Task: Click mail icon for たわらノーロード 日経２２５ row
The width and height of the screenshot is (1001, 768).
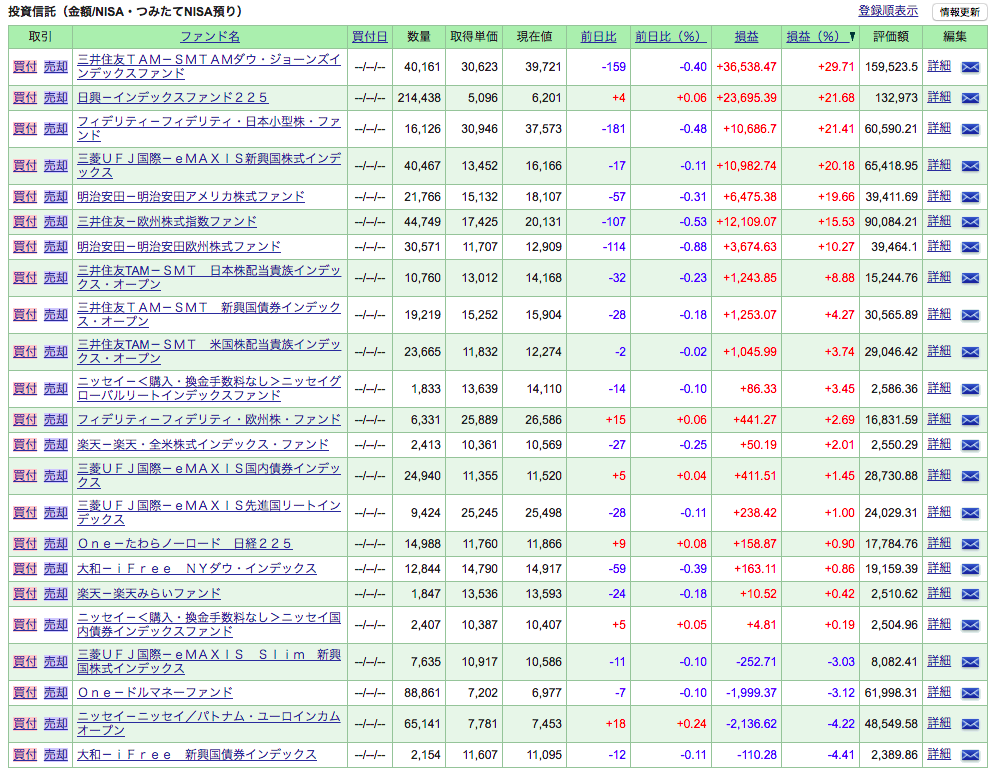Action: (970, 544)
